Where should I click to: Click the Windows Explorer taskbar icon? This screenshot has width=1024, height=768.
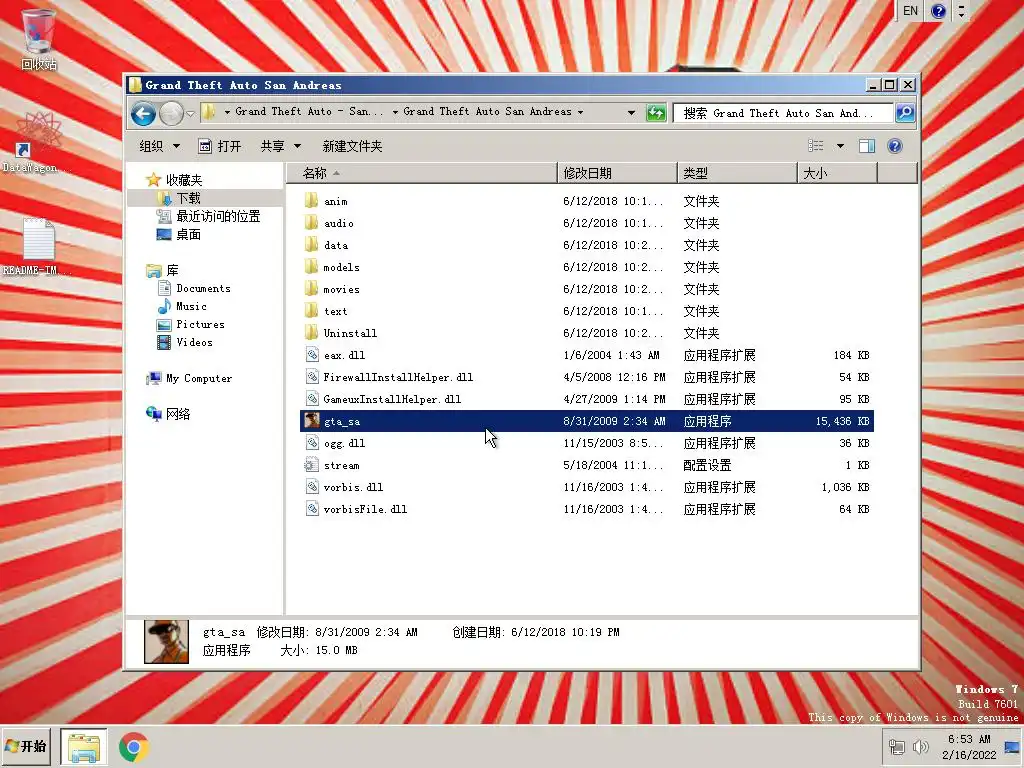pyautogui.click(x=84, y=746)
